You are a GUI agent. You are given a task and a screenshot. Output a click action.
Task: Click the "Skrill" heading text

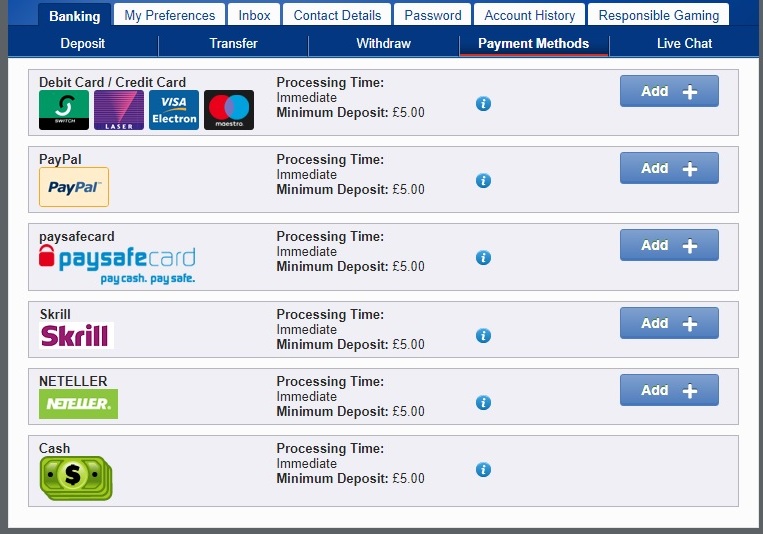click(55, 314)
